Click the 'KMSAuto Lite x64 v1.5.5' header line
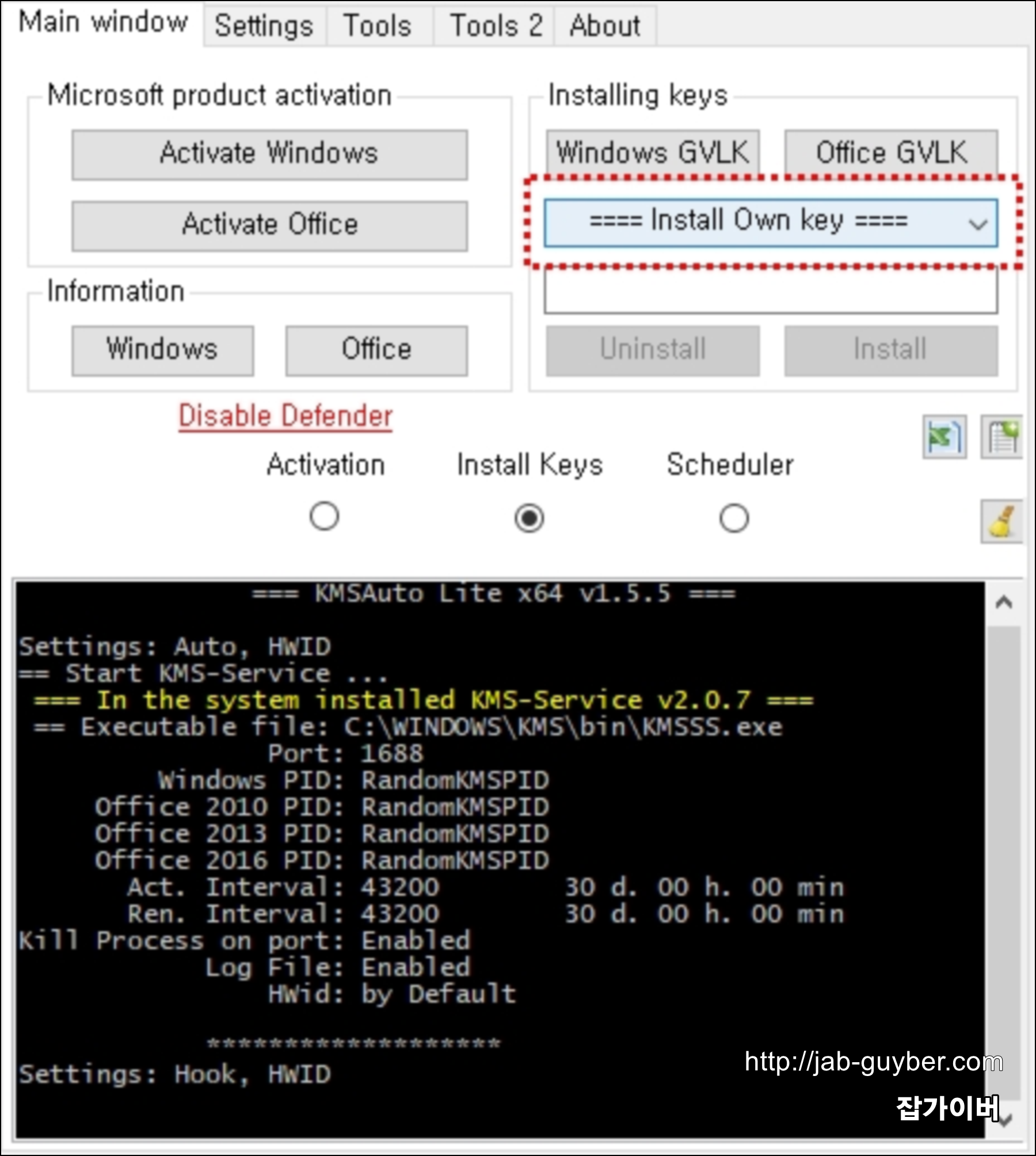The image size is (1036, 1156). click(x=494, y=593)
